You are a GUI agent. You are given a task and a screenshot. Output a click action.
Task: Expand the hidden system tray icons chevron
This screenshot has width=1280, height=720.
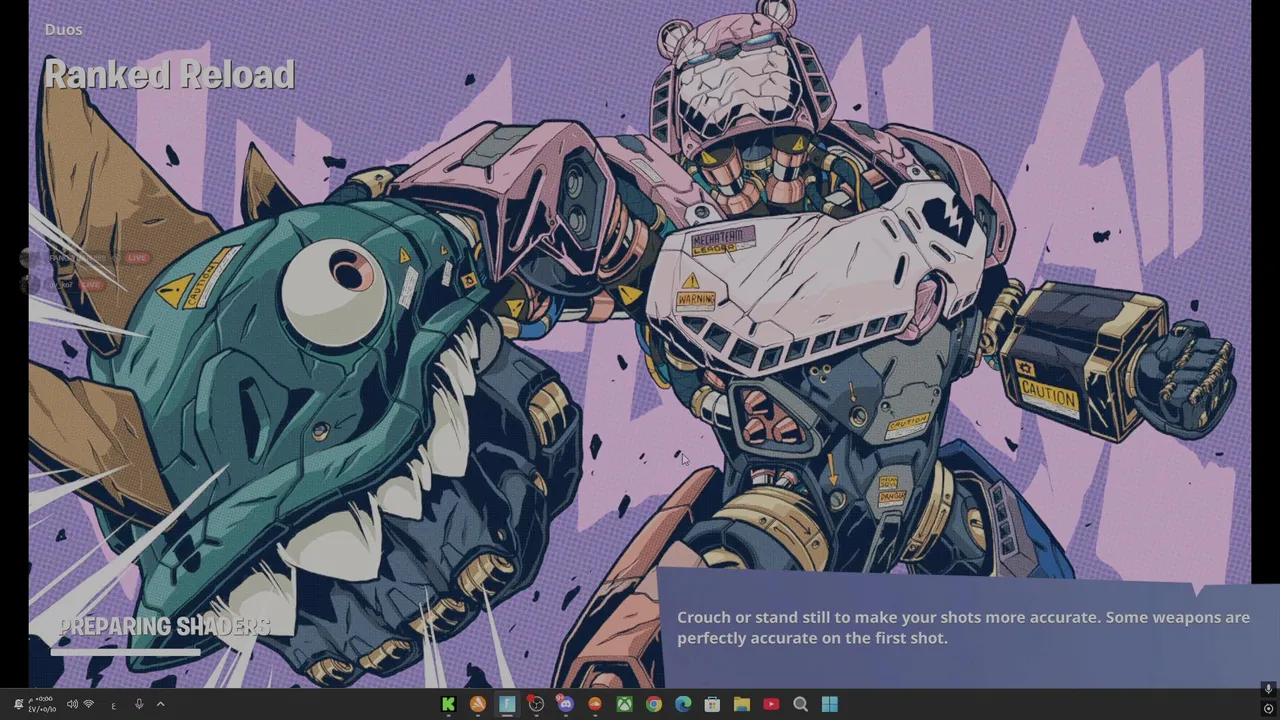click(160, 704)
